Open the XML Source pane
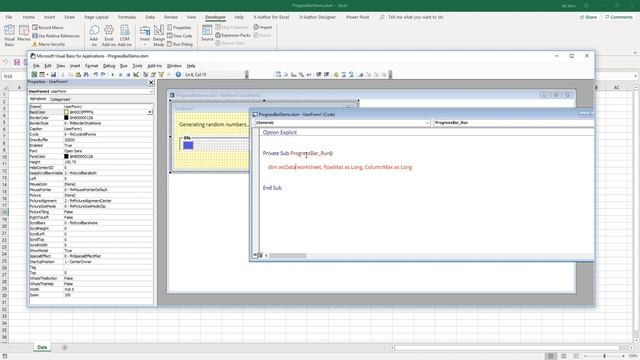 207,33
